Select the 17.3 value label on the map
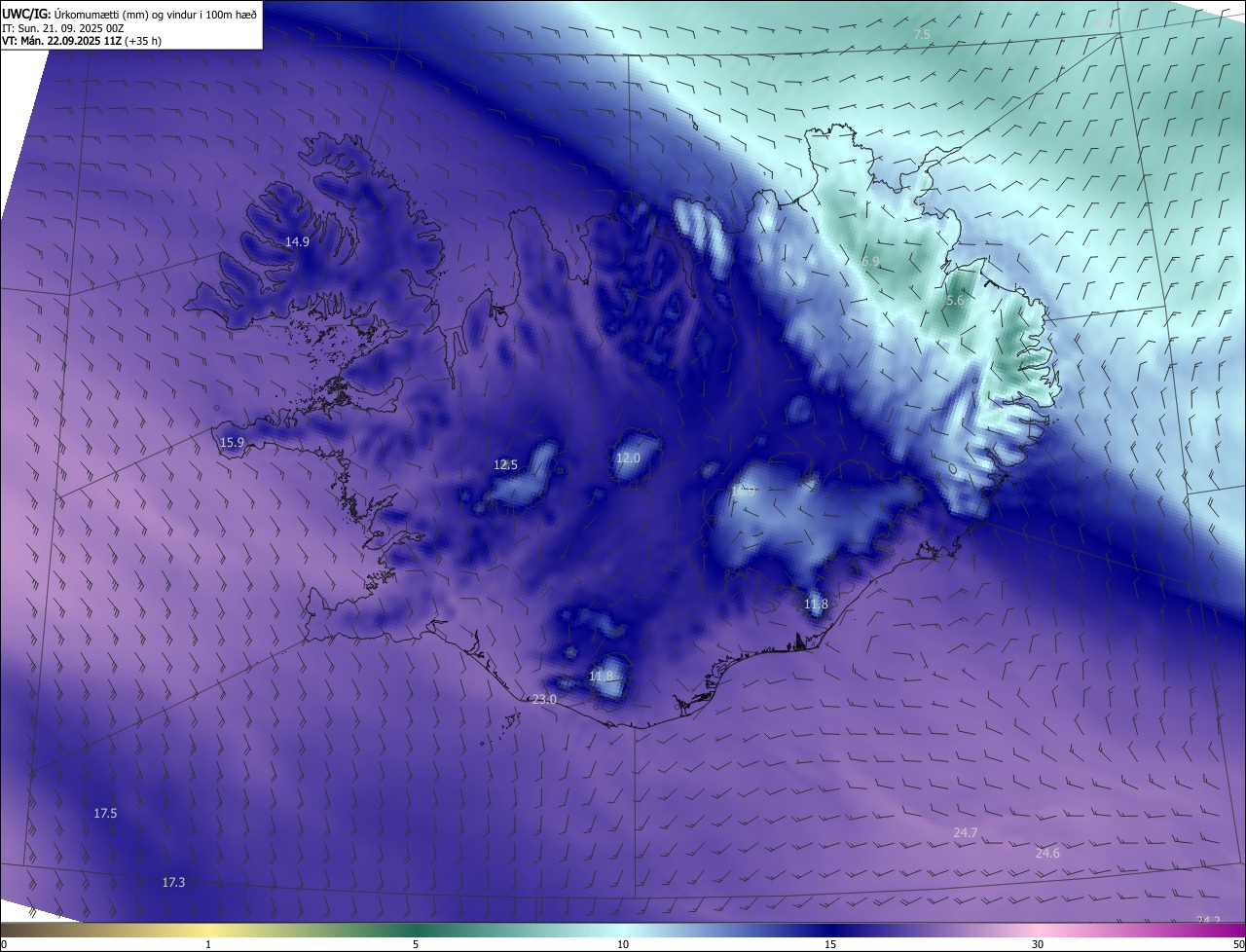This screenshot has width=1246, height=952. pos(173,882)
